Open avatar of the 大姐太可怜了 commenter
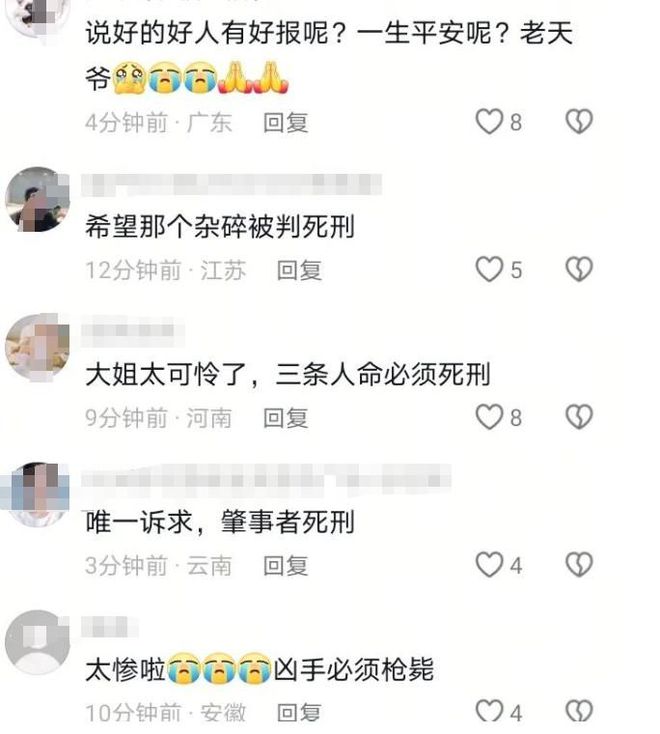Image resolution: width=660 pixels, height=734 pixels. point(37,347)
